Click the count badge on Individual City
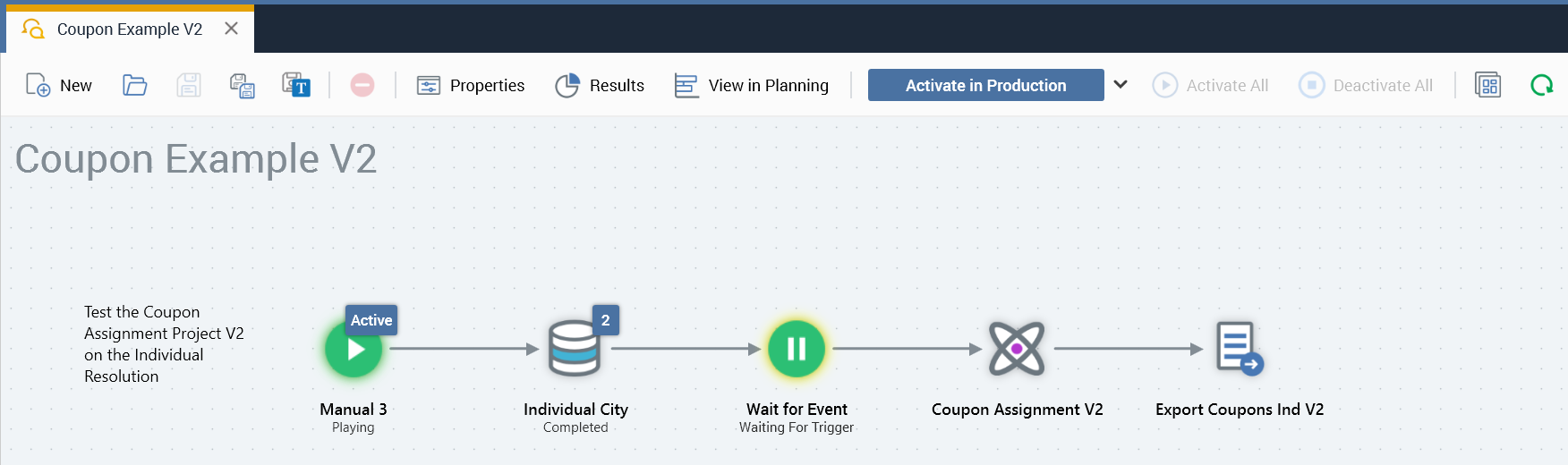Viewport: 1568px width, 465px height. [606, 320]
